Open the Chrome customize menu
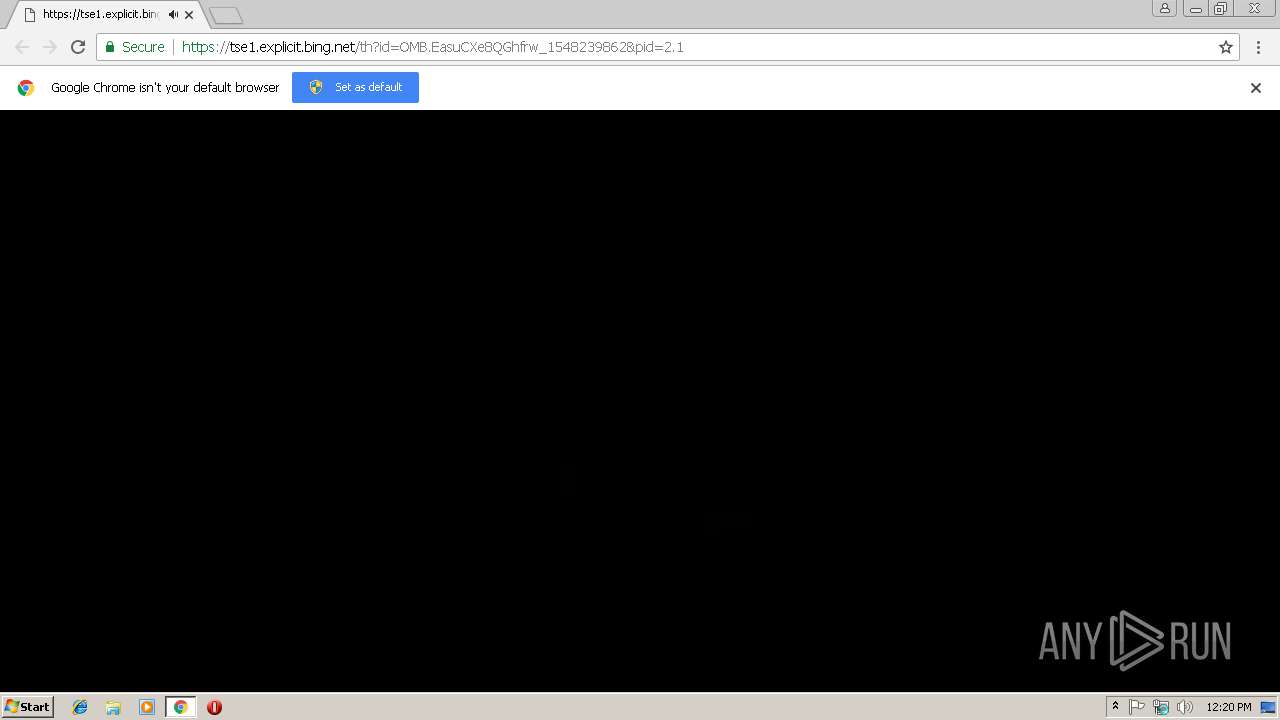The height and width of the screenshot is (720, 1280). click(1259, 47)
